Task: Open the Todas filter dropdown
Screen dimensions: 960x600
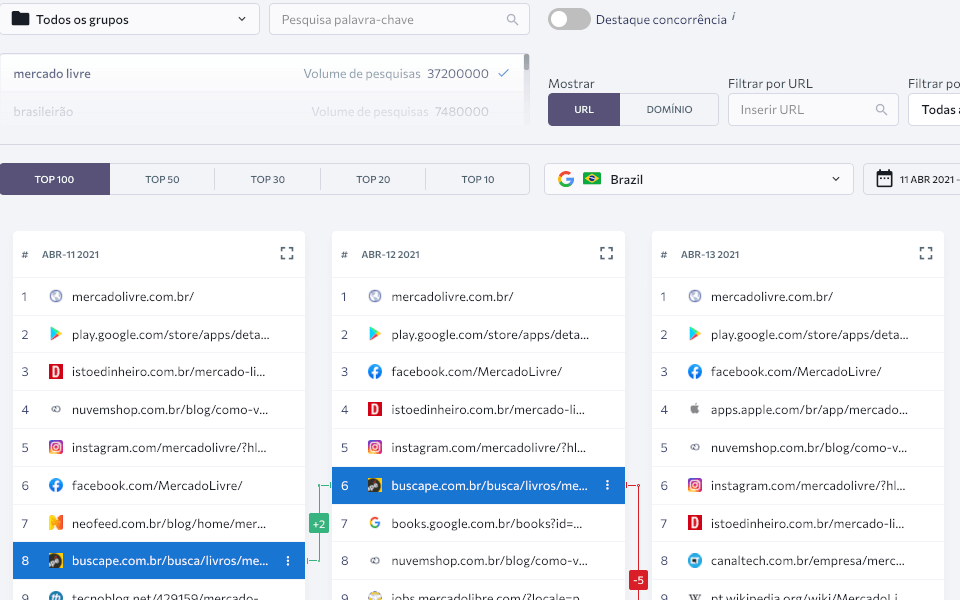Action: (934, 110)
